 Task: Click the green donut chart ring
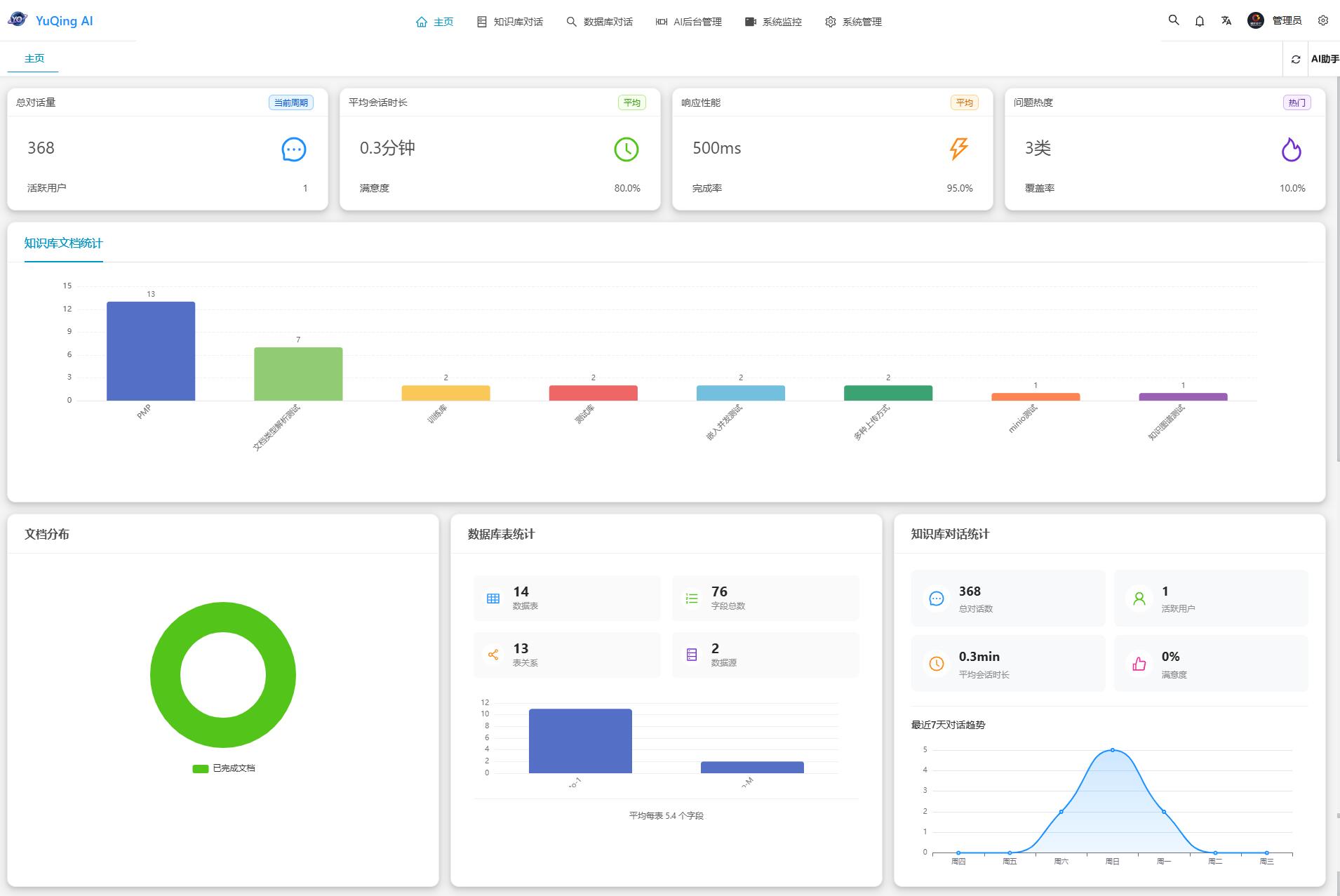pyautogui.click(x=166, y=675)
